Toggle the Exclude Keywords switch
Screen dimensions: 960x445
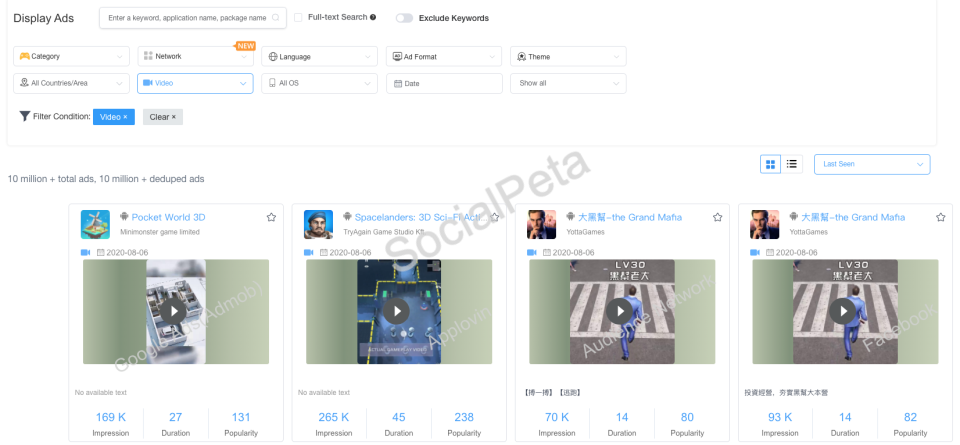(404, 18)
